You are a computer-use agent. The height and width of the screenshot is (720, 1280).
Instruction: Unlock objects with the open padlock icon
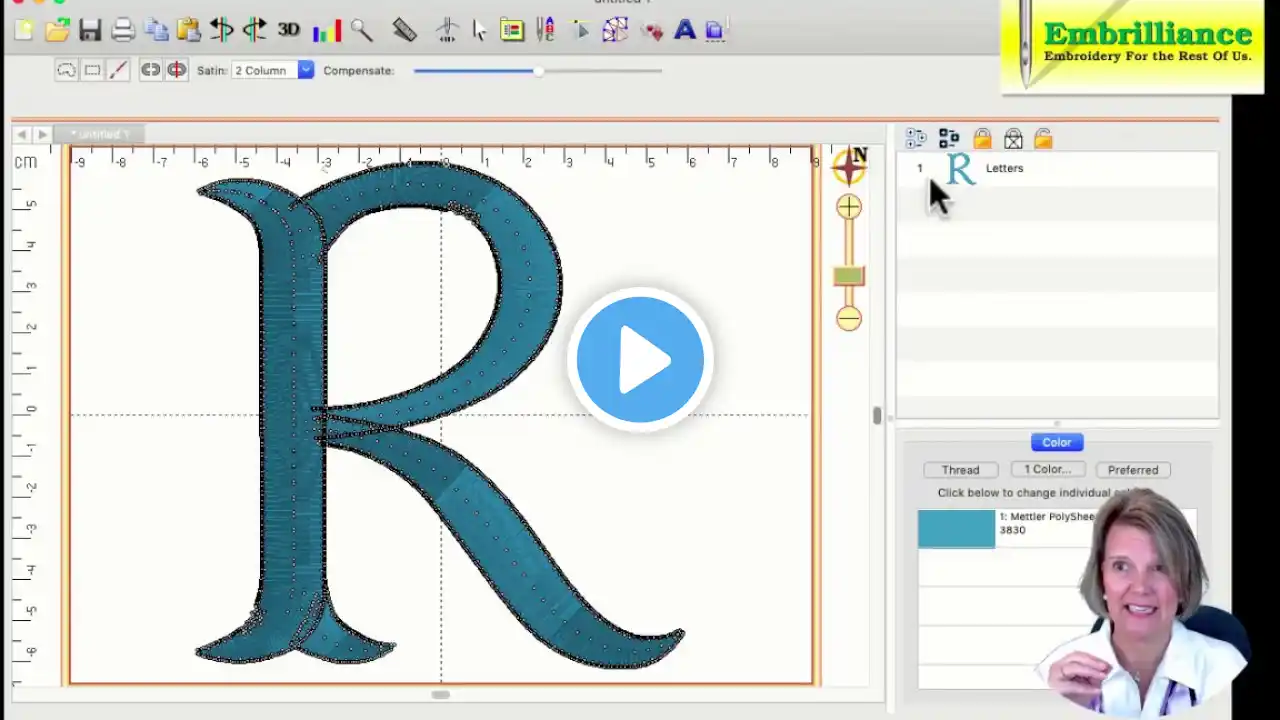click(1043, 139)
